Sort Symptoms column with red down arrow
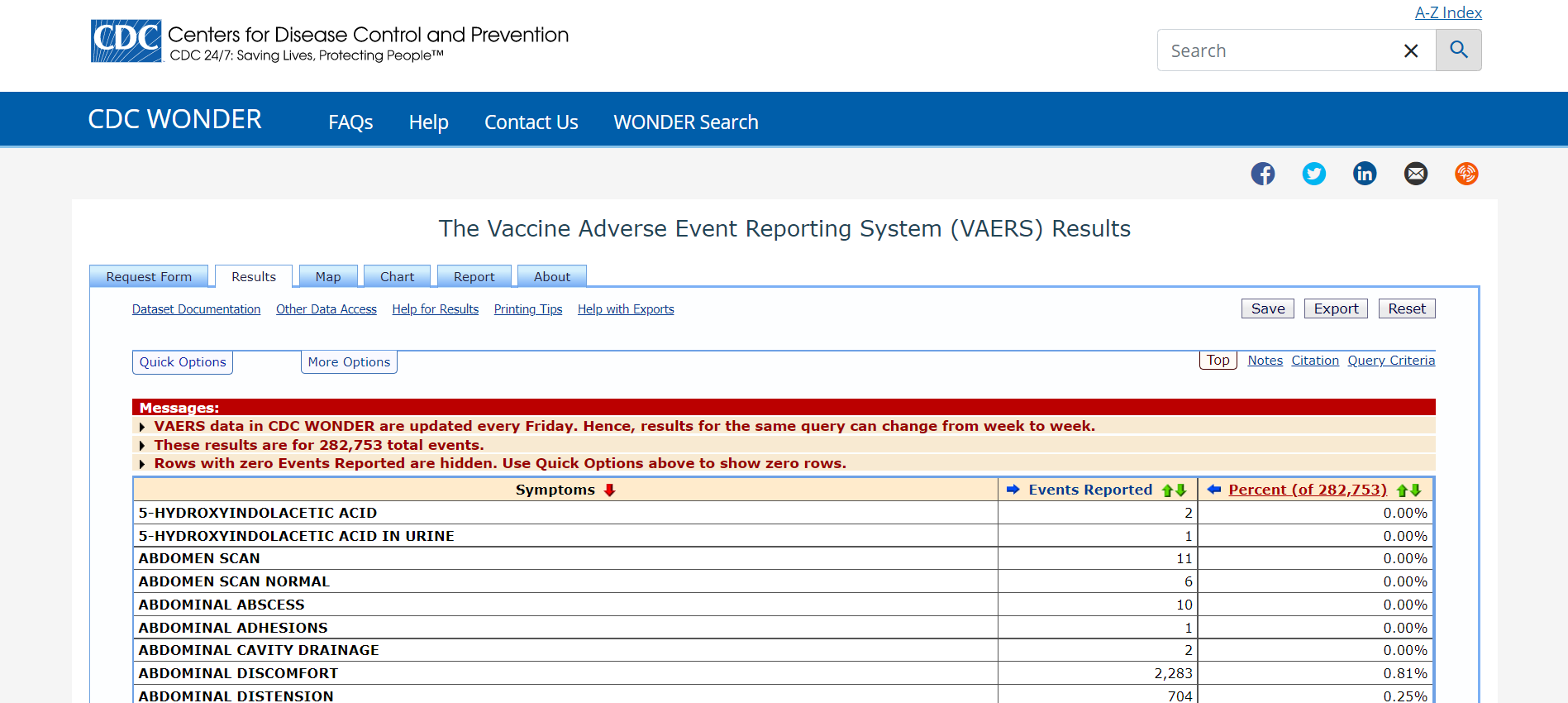This screenshot has width=1568, height=703. pyautogui.click(x=610, y=490)
